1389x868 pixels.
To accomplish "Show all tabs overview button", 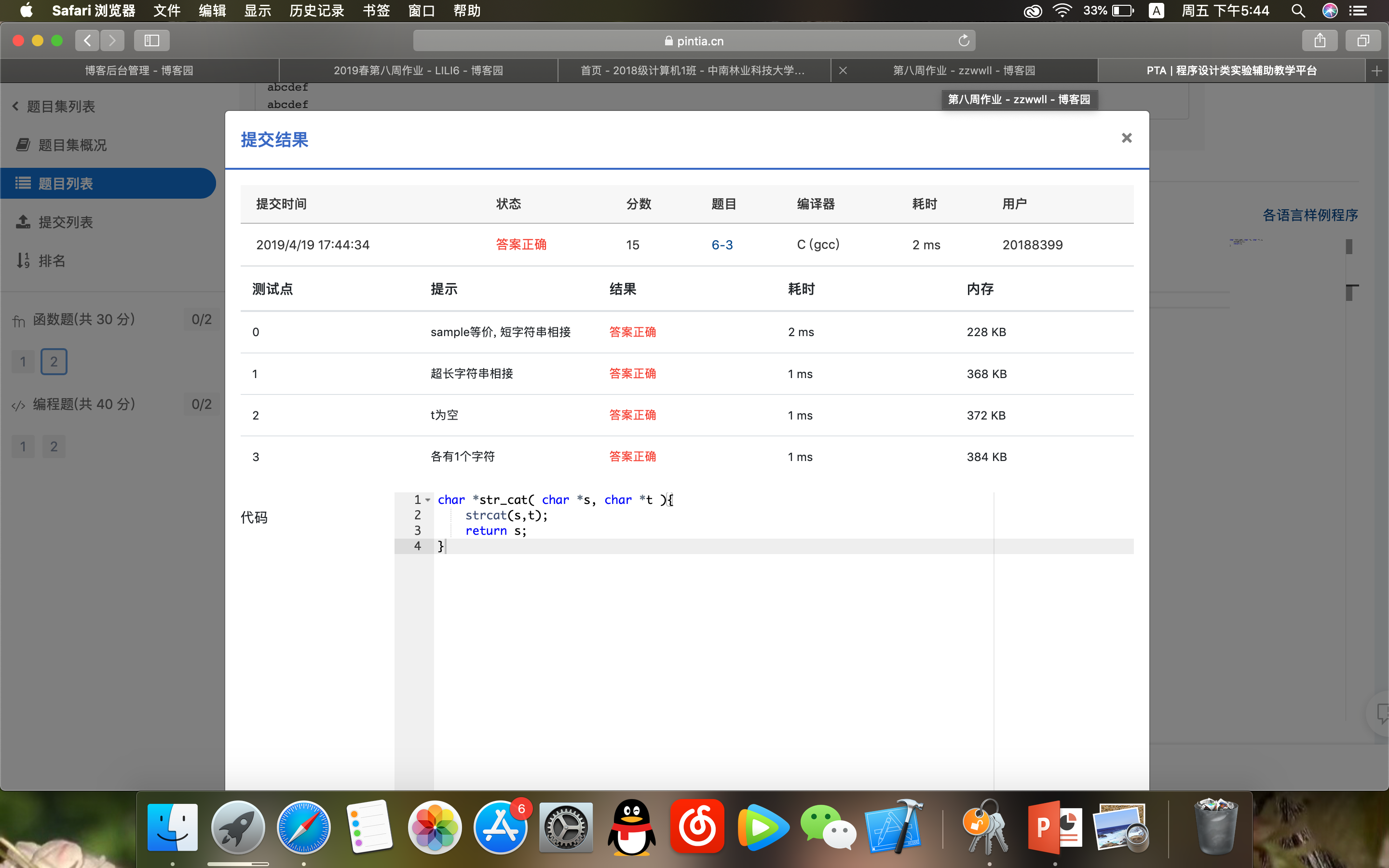I will [x=1363, y=40].
